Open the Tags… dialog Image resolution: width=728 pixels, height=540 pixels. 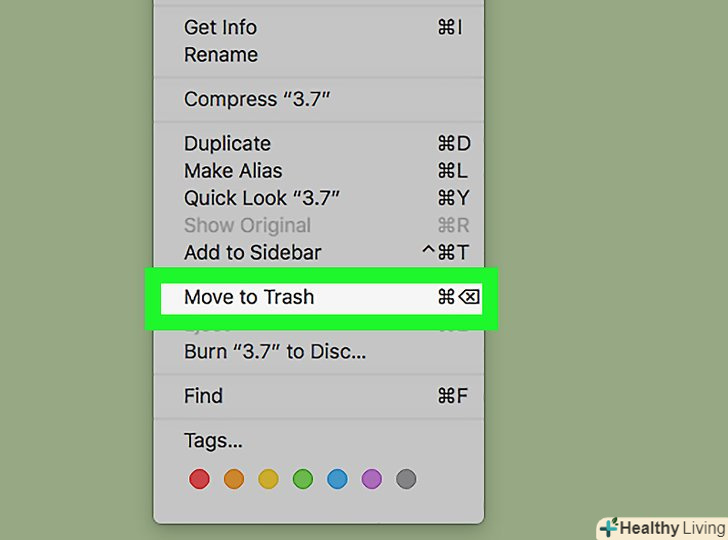click(213, 441)
